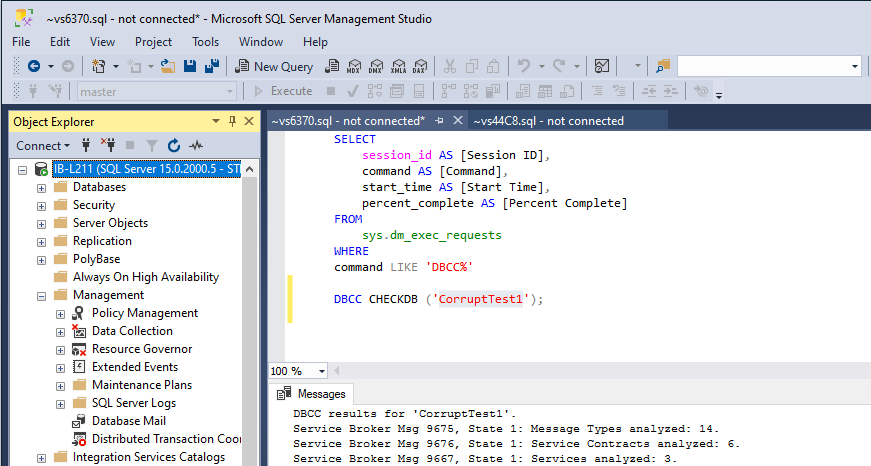
Task: Click the Copy icon in toolbar
Action: tap(472, 67)
